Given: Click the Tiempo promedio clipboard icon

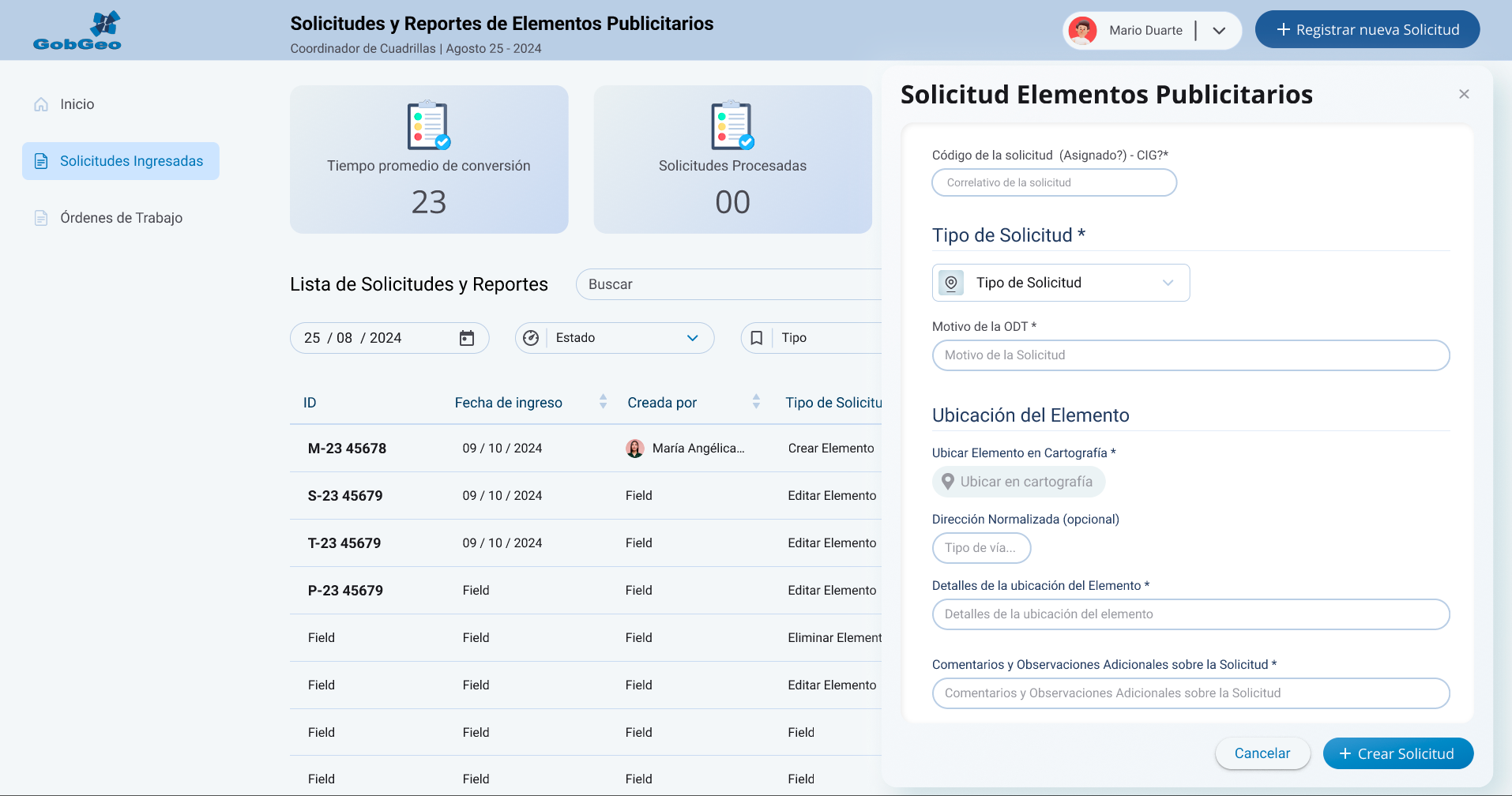Looking at the screenshot, I should (428, 125).
